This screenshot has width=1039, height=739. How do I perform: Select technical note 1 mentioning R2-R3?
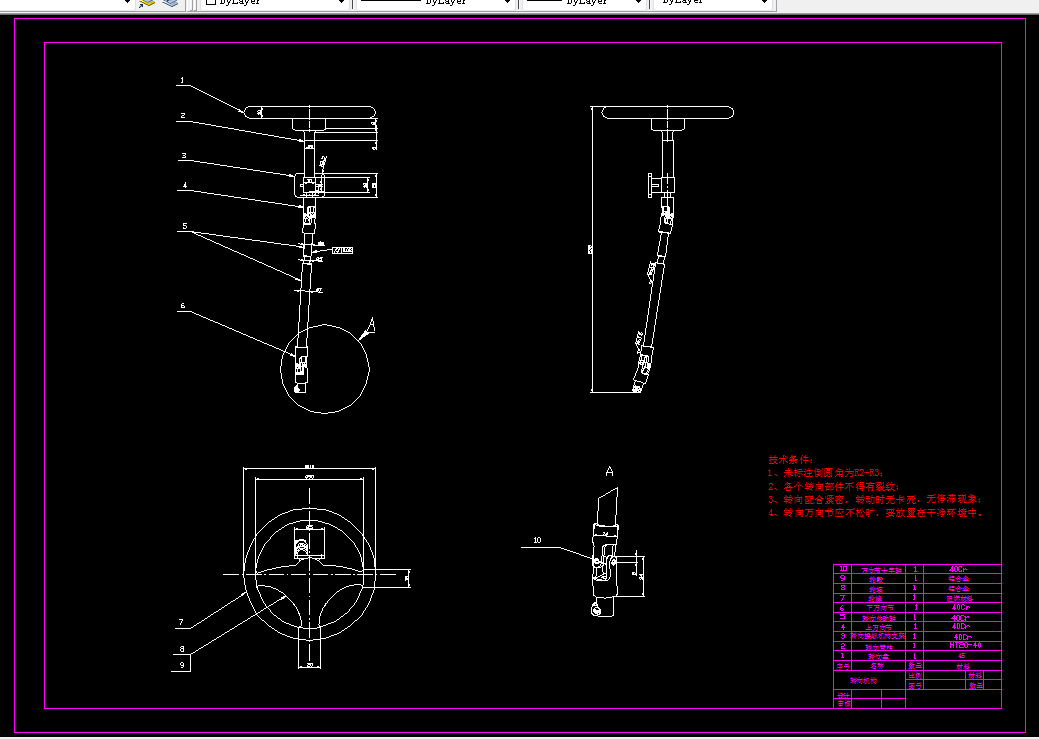[x=826, y=473]
